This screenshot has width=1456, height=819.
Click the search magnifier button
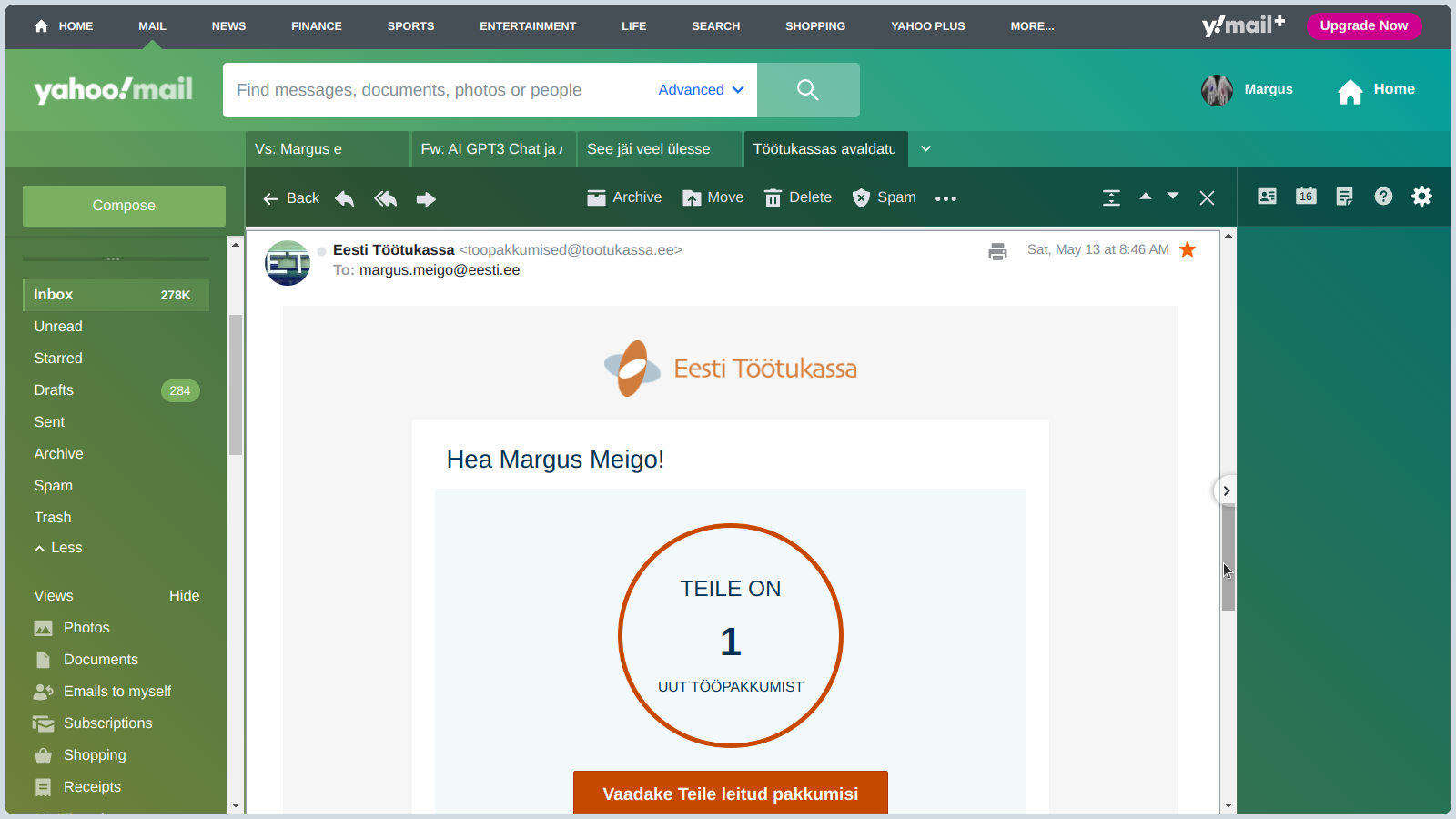[x=808, y=90]
